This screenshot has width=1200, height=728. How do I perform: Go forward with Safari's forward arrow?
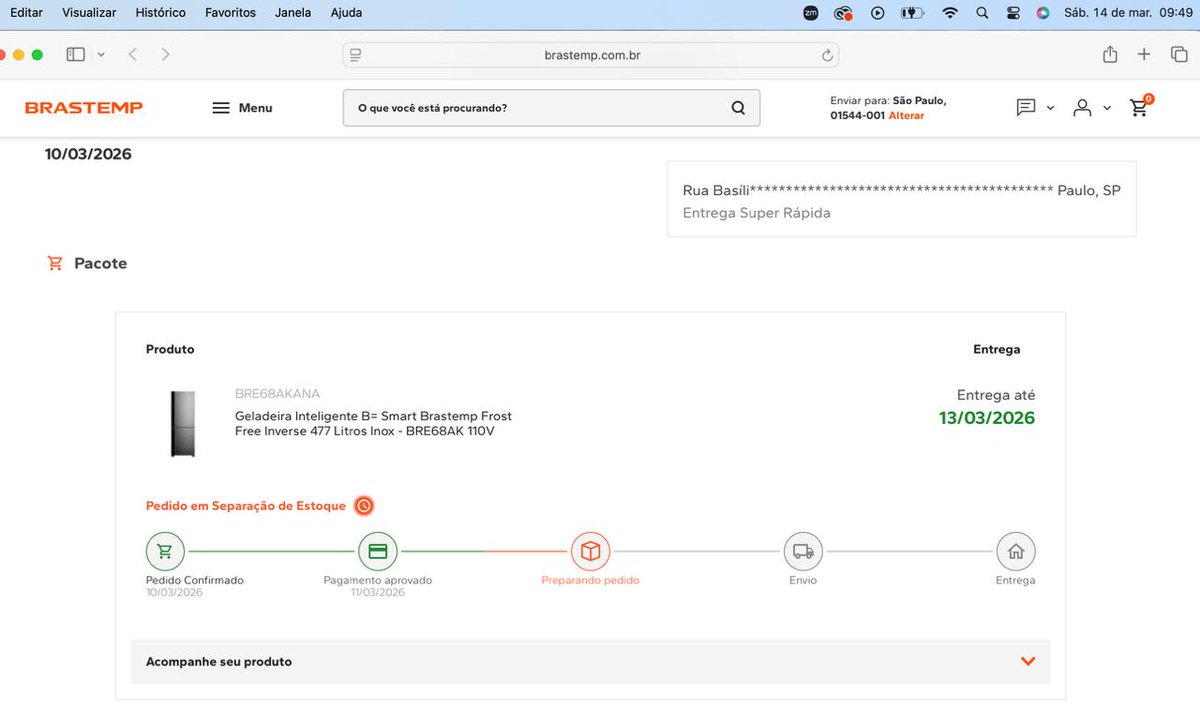(165, 55)
